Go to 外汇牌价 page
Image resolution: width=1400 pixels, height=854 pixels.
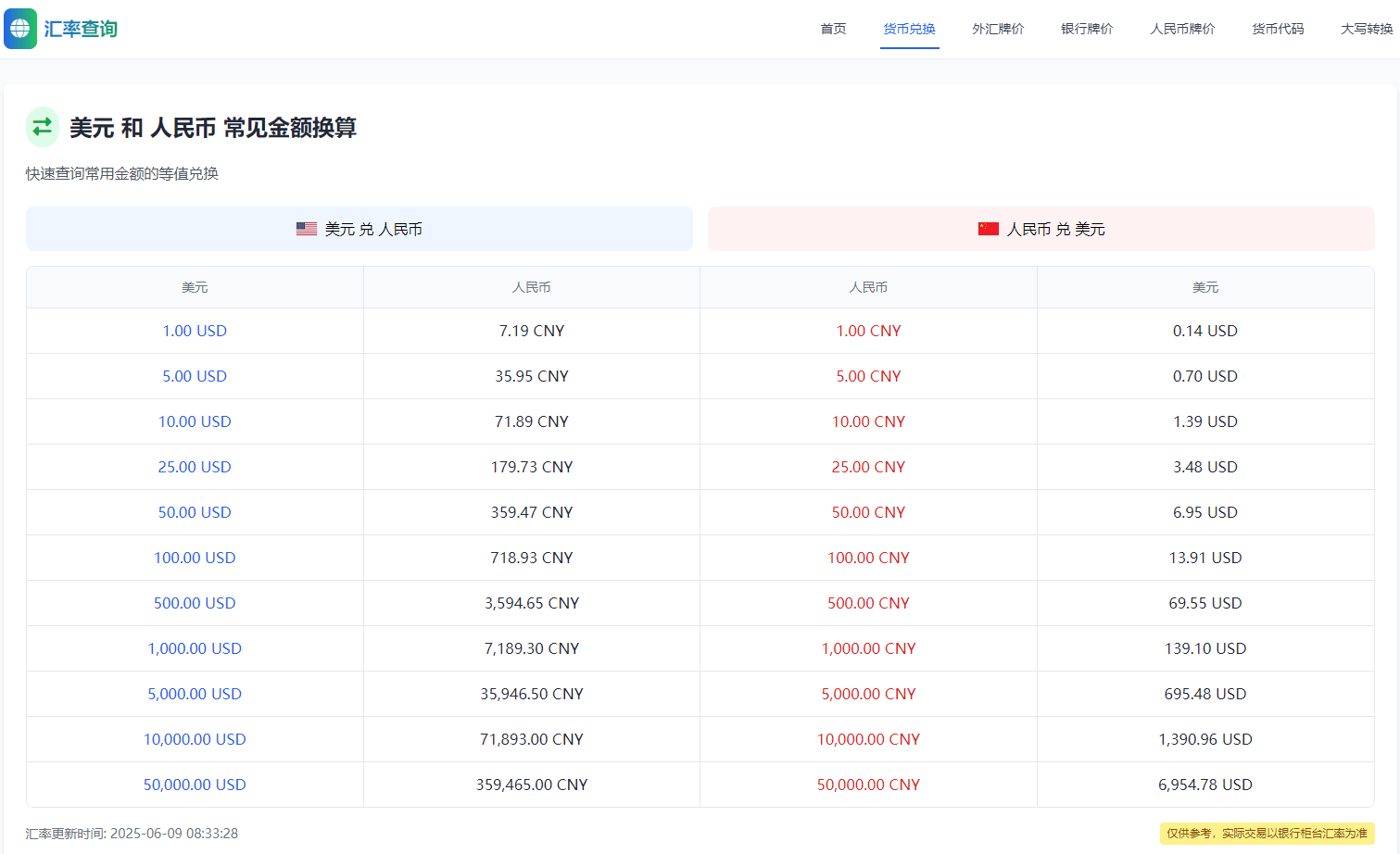998,29
